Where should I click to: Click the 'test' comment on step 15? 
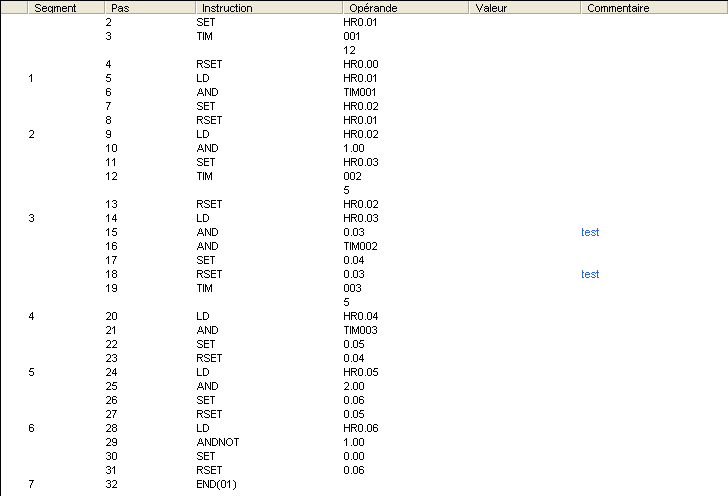point(590,232)
